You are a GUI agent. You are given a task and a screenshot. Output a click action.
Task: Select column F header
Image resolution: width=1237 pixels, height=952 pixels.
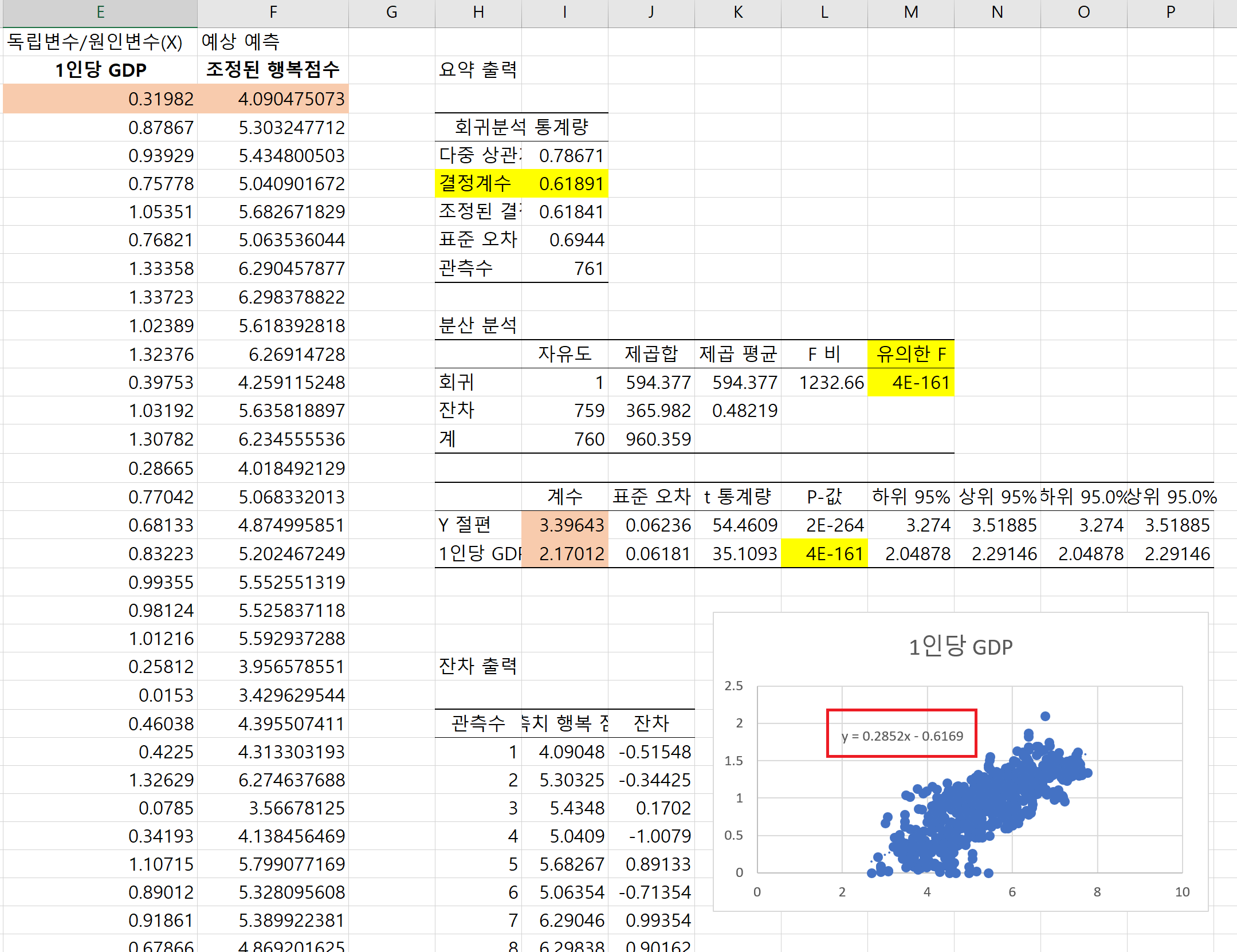pos(273,13)
